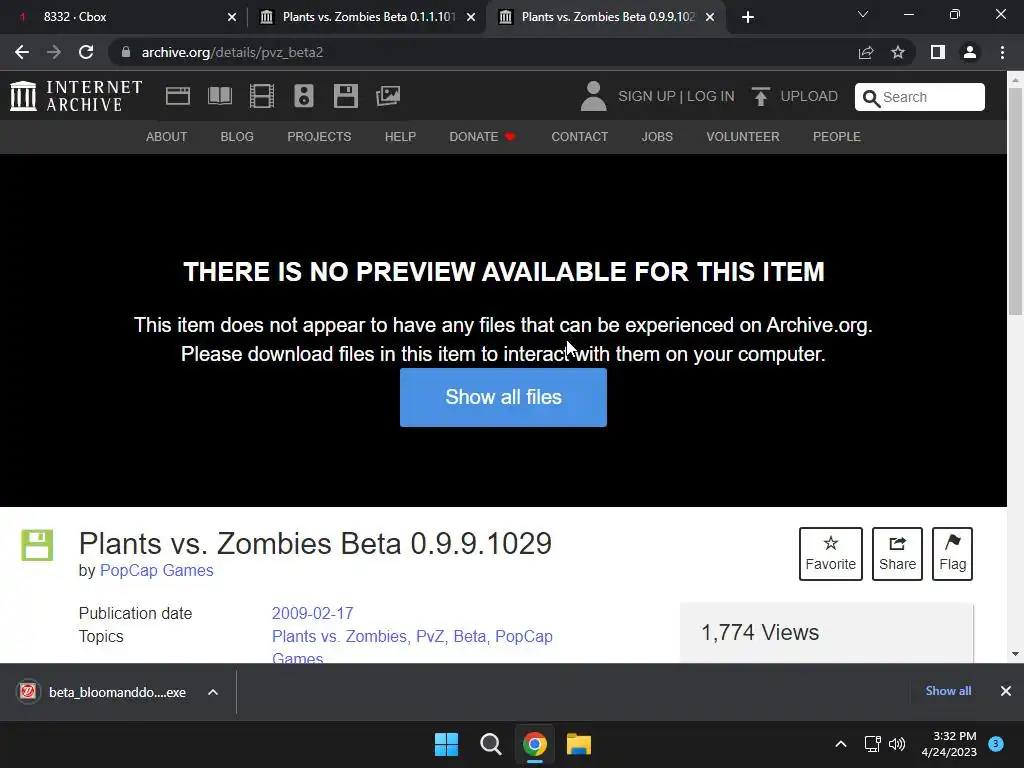1024x768 pixels.
Task: Open the volume control in tray
Action: [x=897, y=744]
